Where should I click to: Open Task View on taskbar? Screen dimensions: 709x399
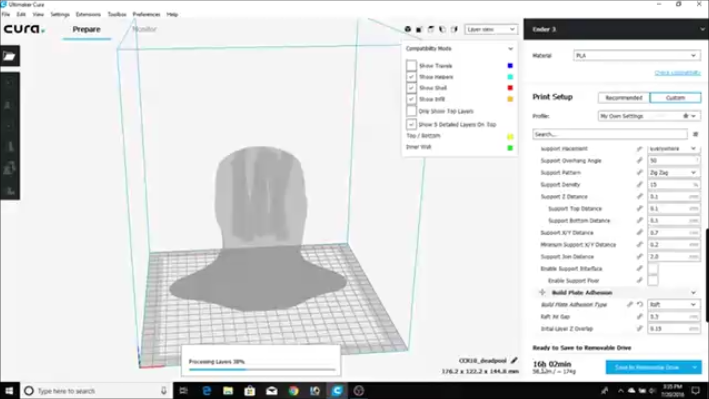pyautogui.click(x=184, y=390)
